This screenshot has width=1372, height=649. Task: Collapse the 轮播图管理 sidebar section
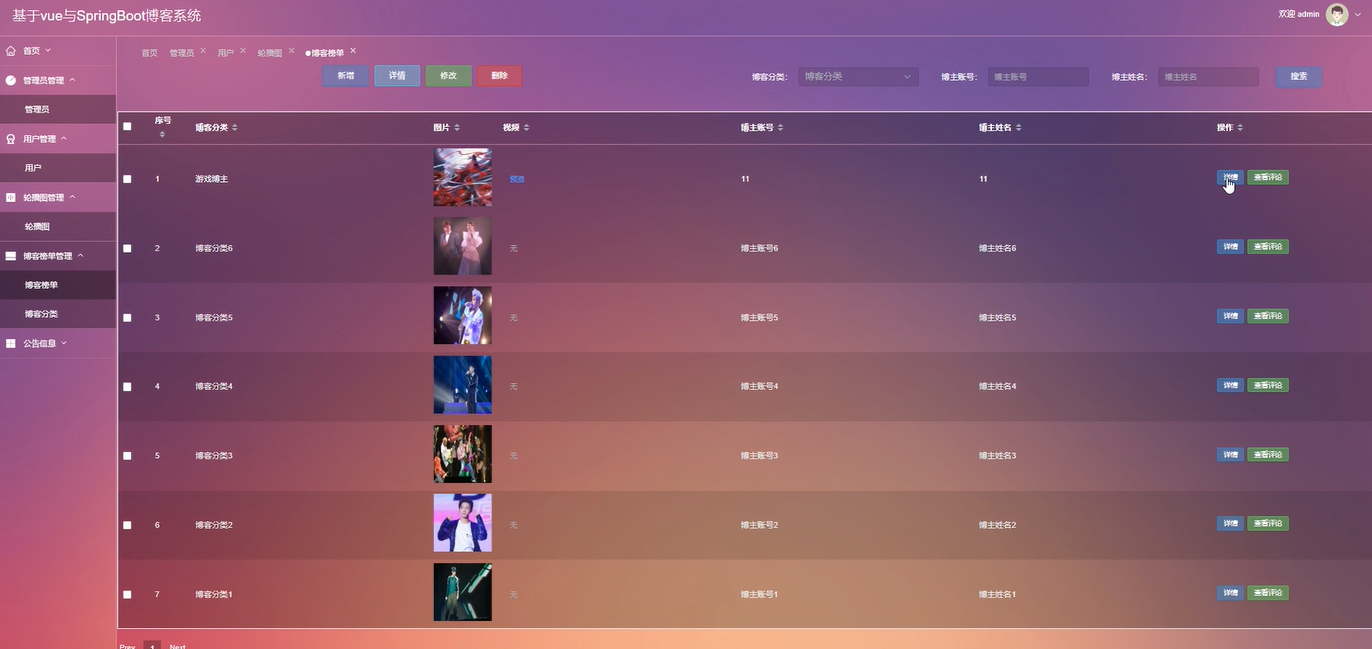58,197
